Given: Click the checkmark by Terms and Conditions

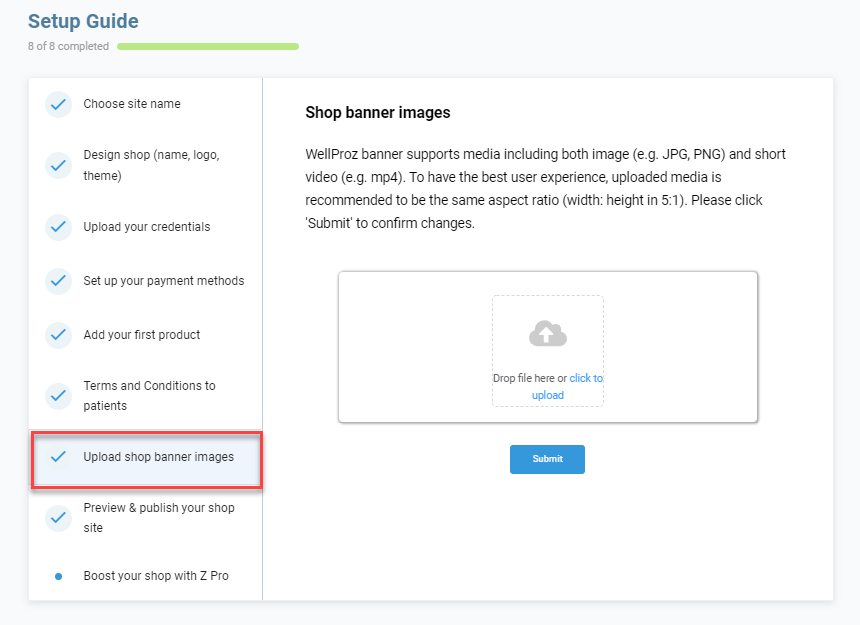Looking at the screenshot, I should click(x=58, y=396).
